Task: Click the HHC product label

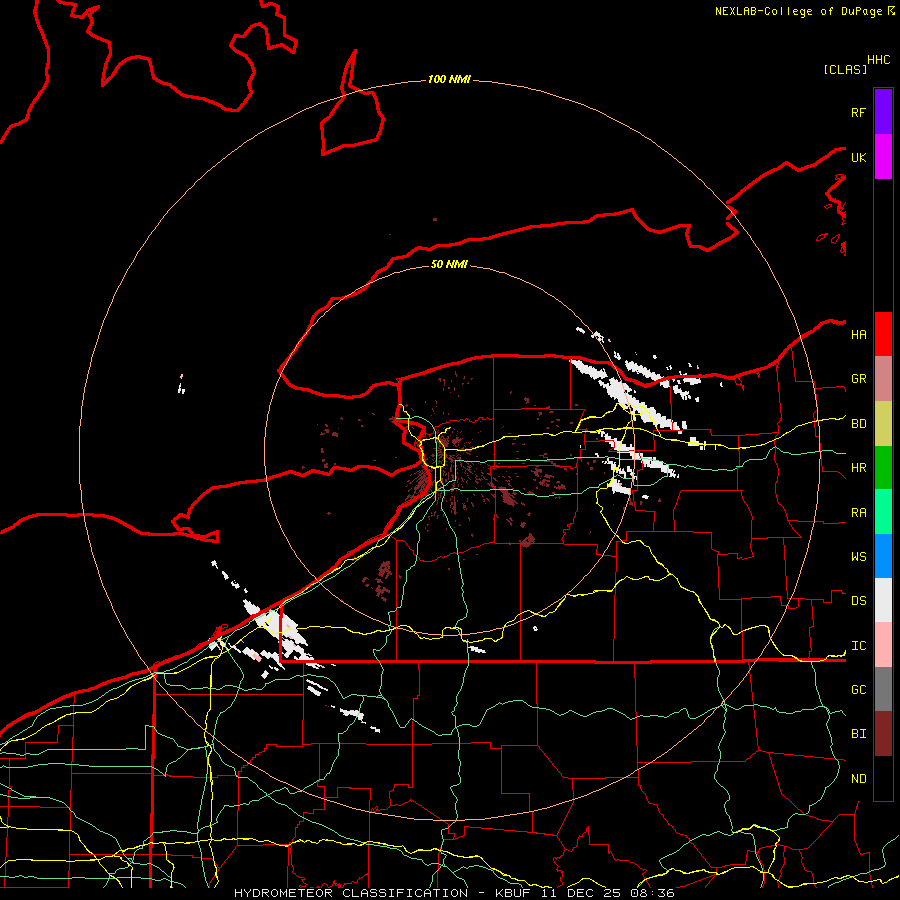Action: (879, 60)
